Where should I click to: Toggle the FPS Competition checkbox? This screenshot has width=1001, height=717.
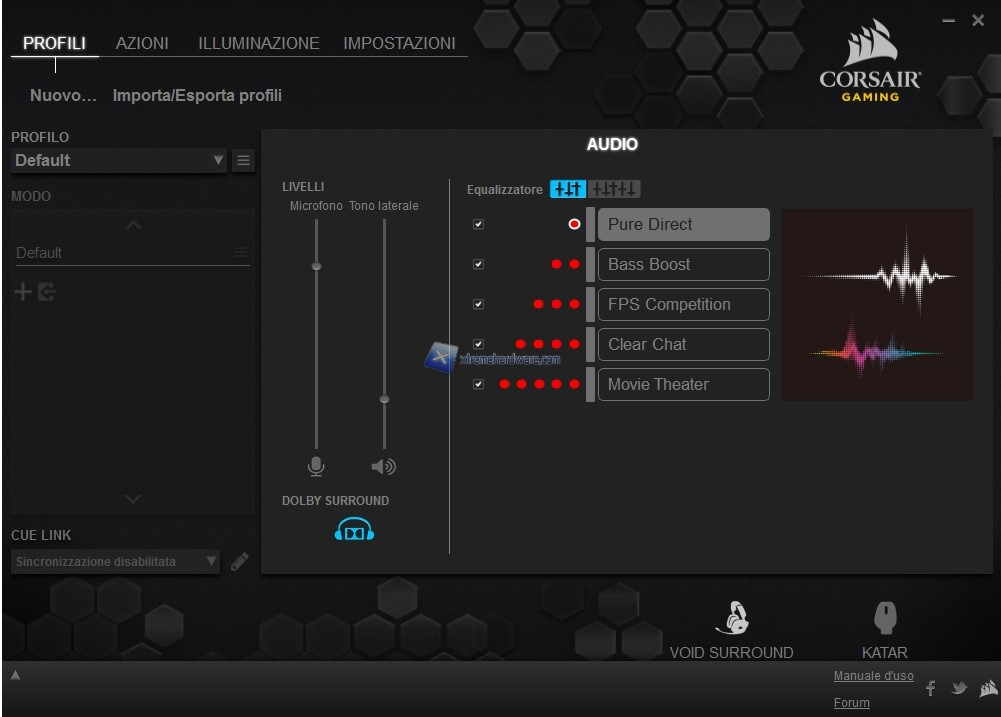coord(478,304)
